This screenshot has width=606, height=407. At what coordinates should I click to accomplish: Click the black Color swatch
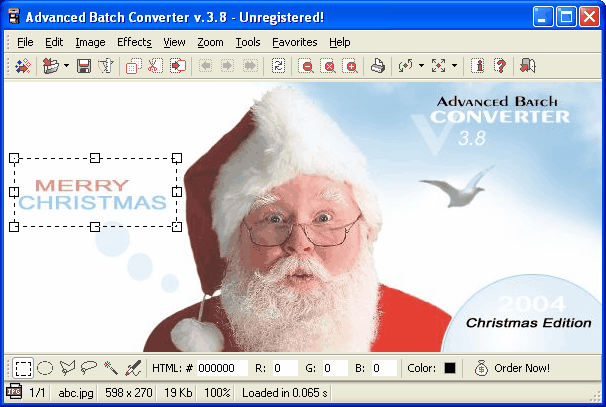[449, 368]
